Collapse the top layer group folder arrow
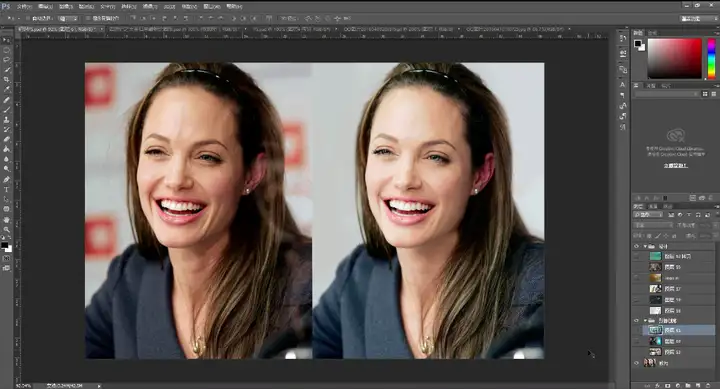The height and width of the screenshot is (389, 720). (x=645, y=246)
